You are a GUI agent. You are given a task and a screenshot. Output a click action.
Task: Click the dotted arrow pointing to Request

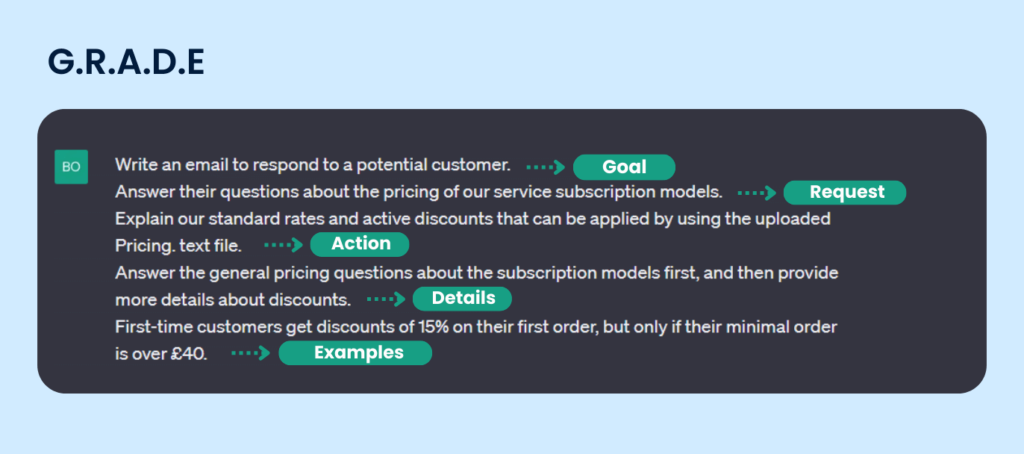tap(757, 193)
